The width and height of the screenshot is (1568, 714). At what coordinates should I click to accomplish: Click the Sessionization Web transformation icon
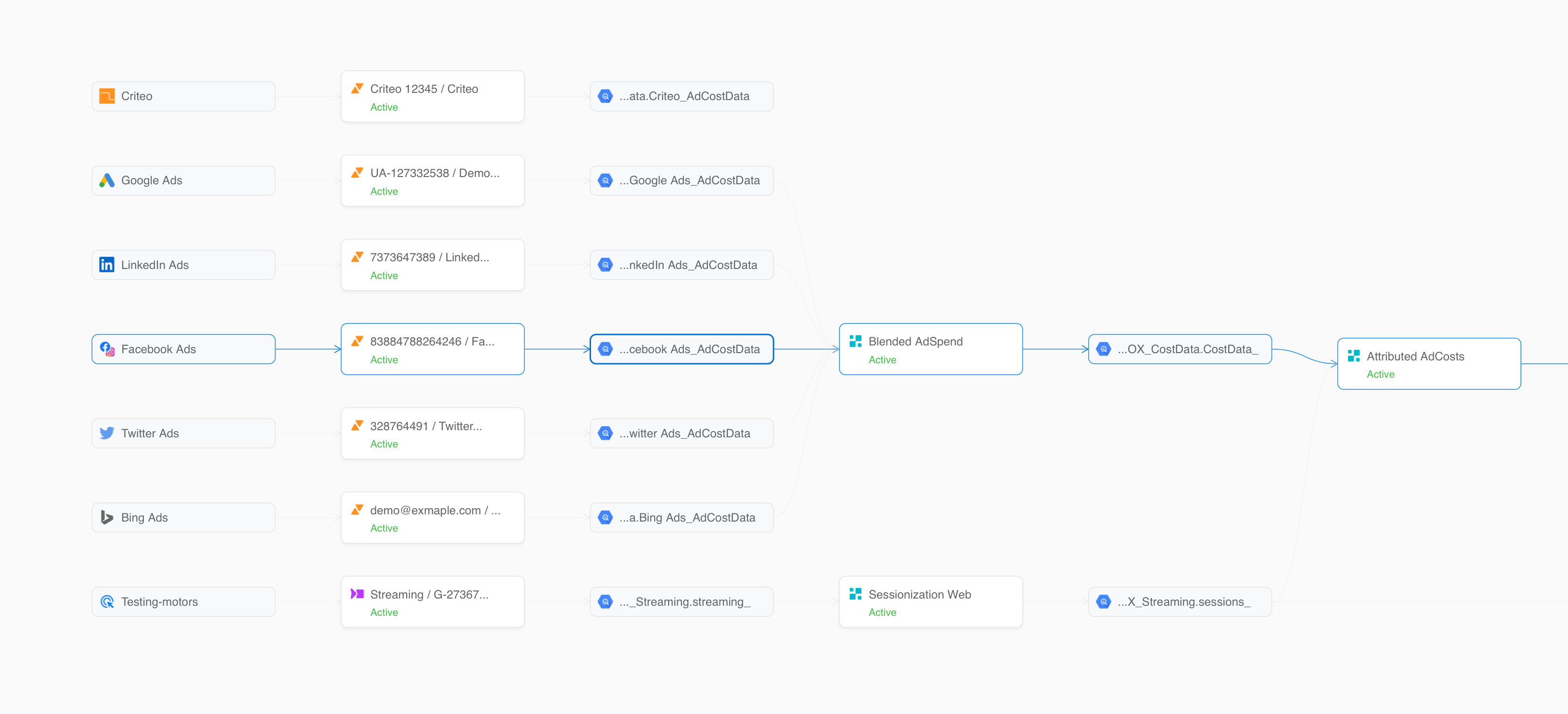(x=855, y=594)
